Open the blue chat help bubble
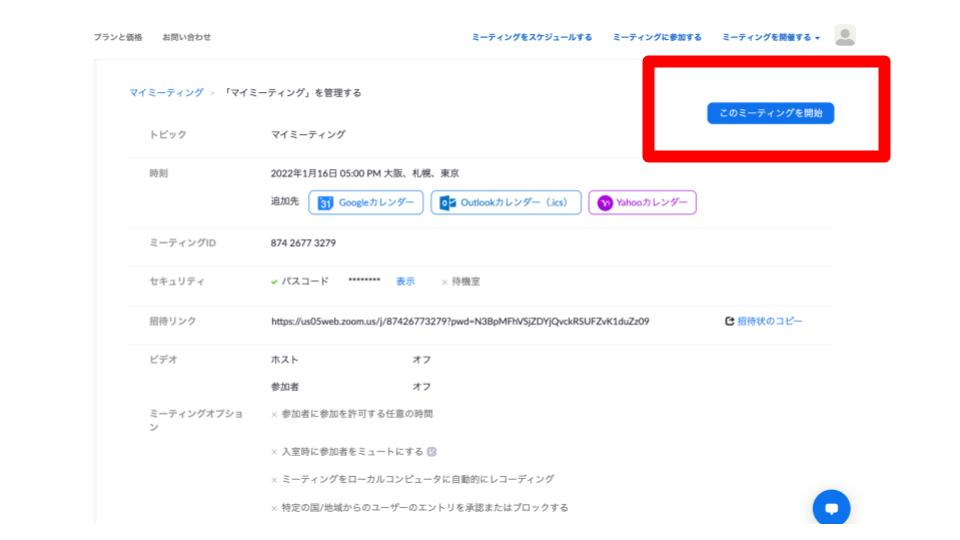Viewport: 960px width, 540px height. coord(831,508)
